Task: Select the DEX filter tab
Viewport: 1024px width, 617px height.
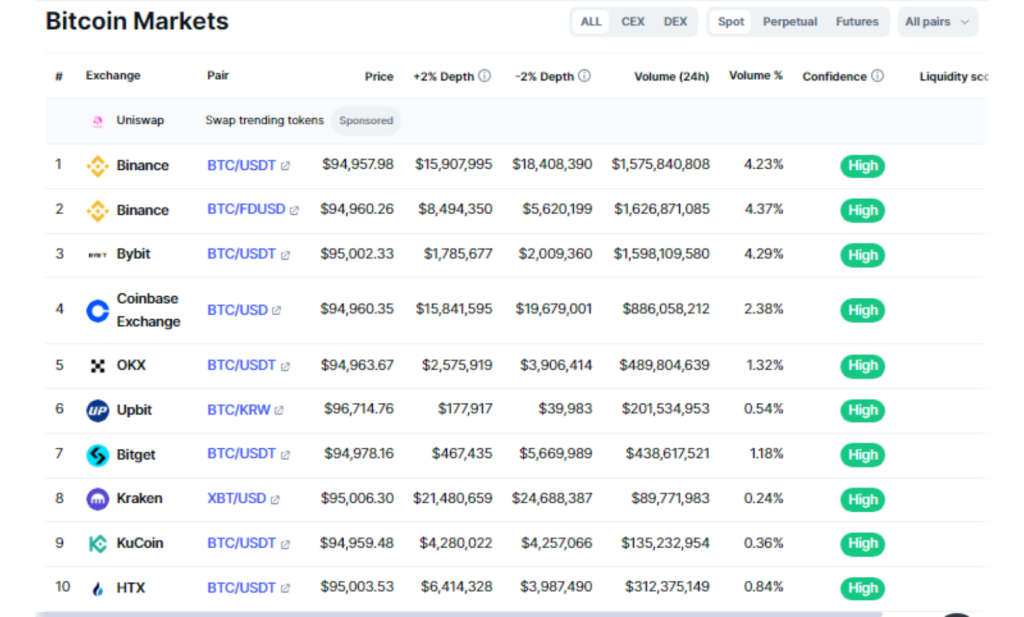Action: pos(675,22)
